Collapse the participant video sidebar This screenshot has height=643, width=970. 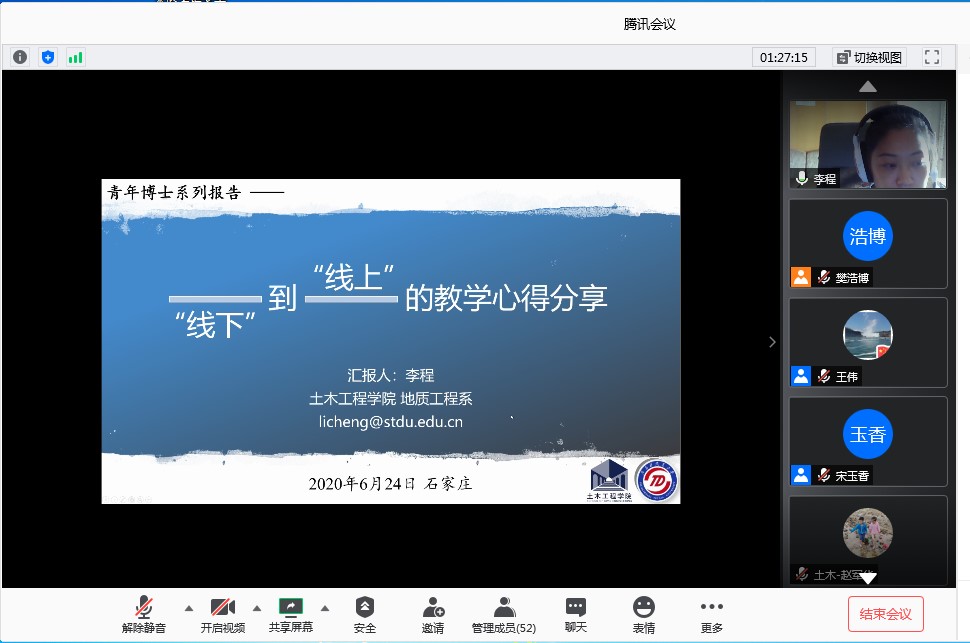[771, 342]
